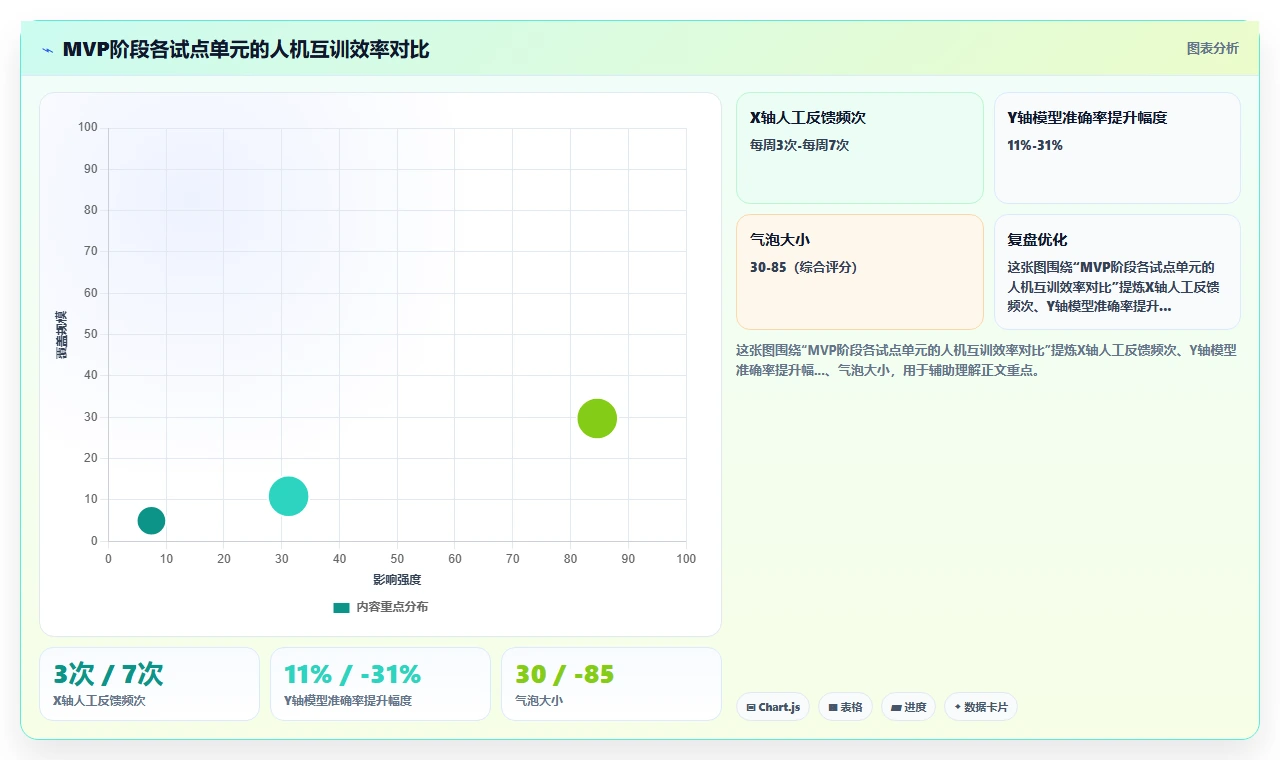This screenshot has width=1280, height=760.
Task: Click the teal legend color box
Action: (x=341, y=607)
